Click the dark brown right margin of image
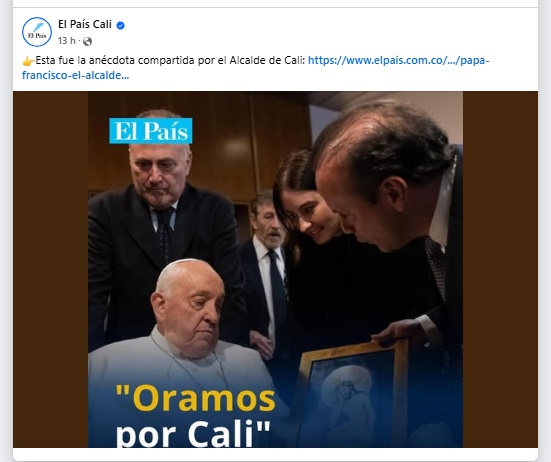Screen dimensions: 551x462 click(x=500, y=269)
